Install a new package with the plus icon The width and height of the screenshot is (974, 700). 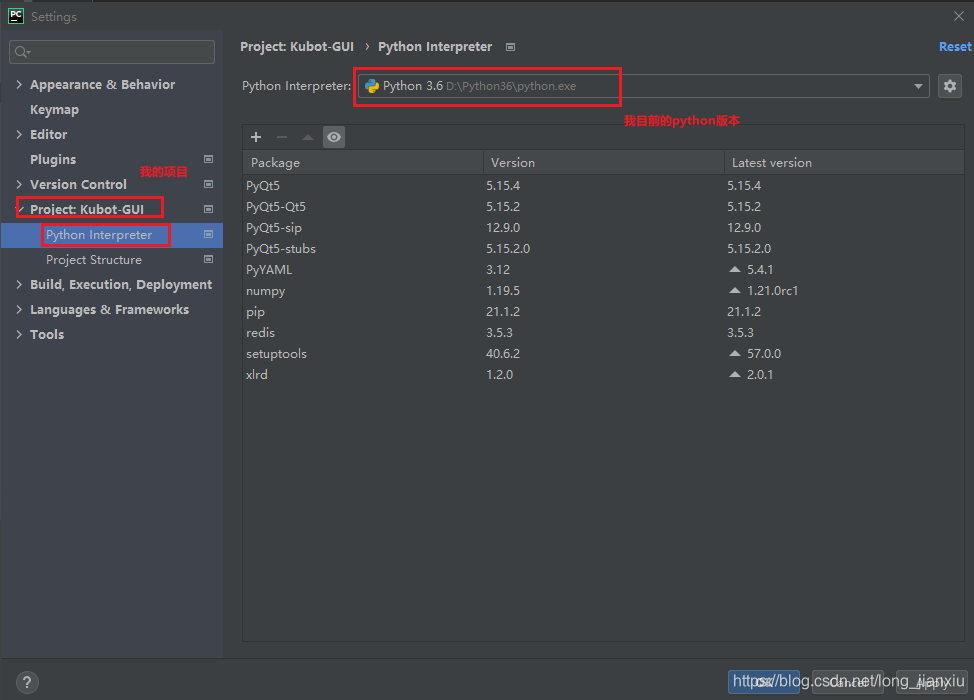[x=256, y=137]
